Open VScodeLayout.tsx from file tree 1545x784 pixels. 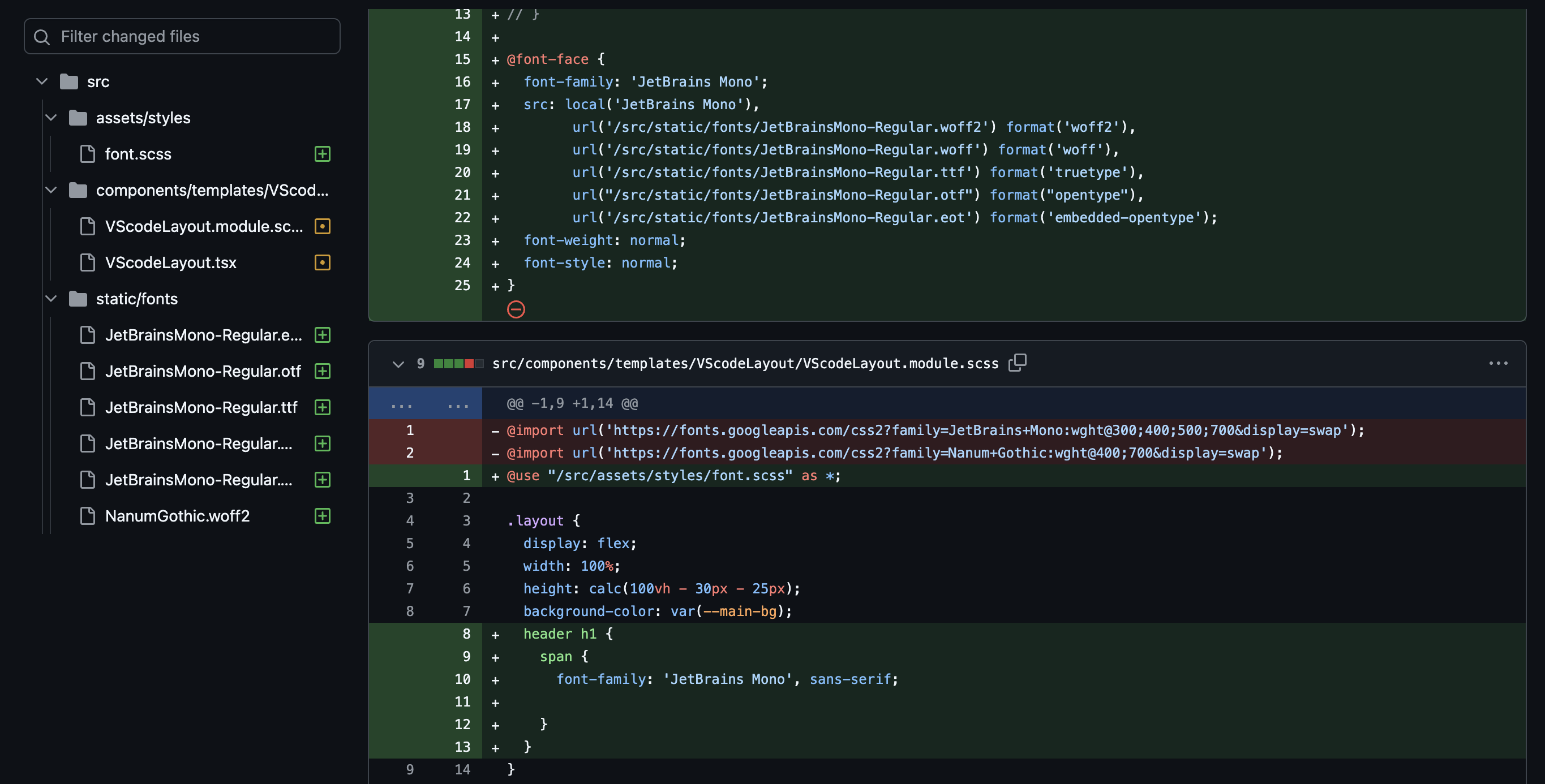click(170, 262)
